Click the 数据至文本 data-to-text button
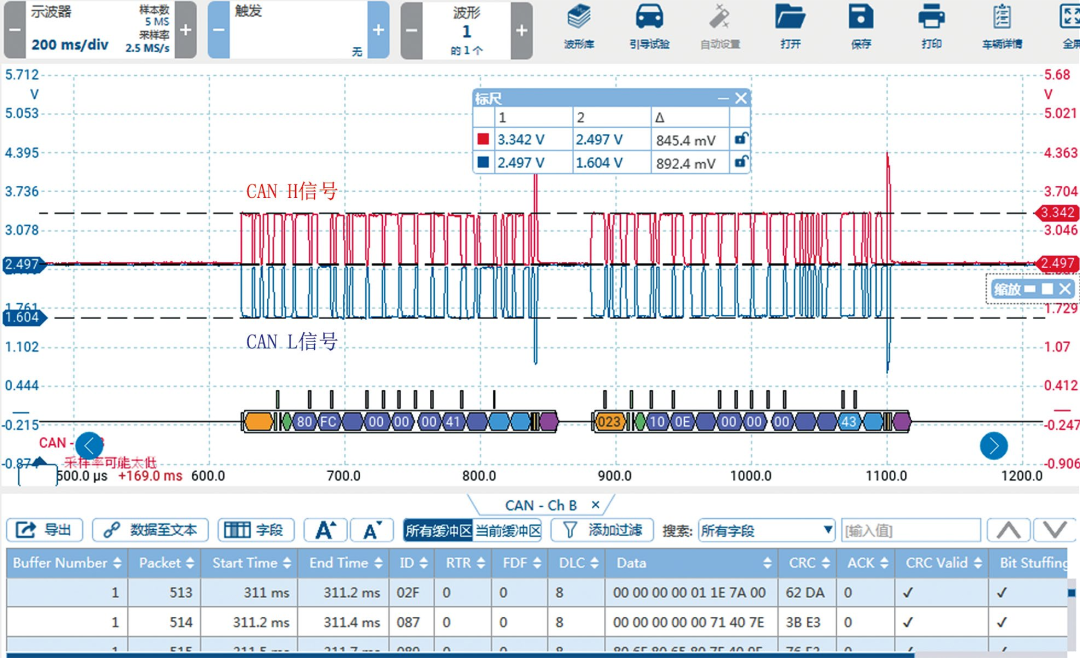The height and width of the screenshot is (658, 1080). click(150, 530)
